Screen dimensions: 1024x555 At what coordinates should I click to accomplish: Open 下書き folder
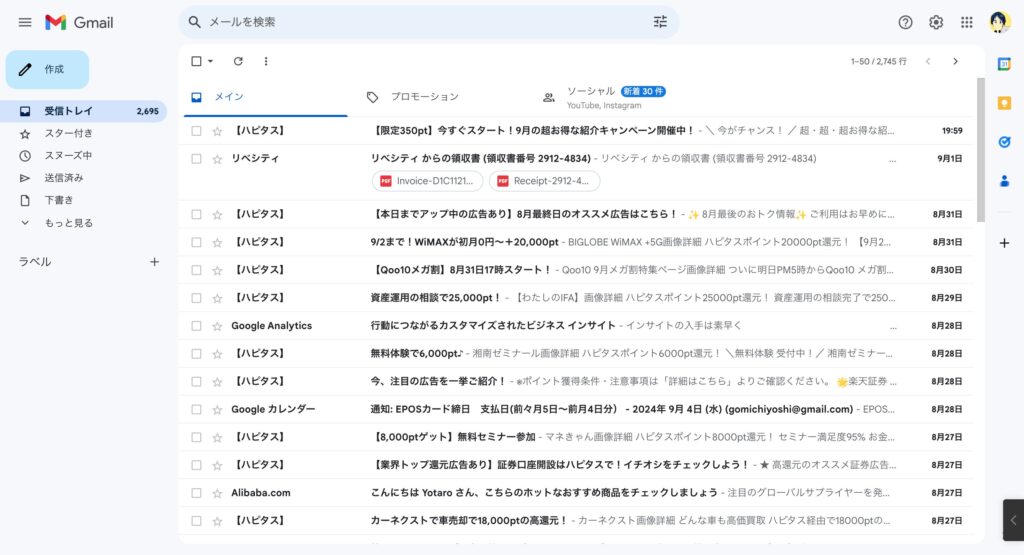click(x=84, y=200)
